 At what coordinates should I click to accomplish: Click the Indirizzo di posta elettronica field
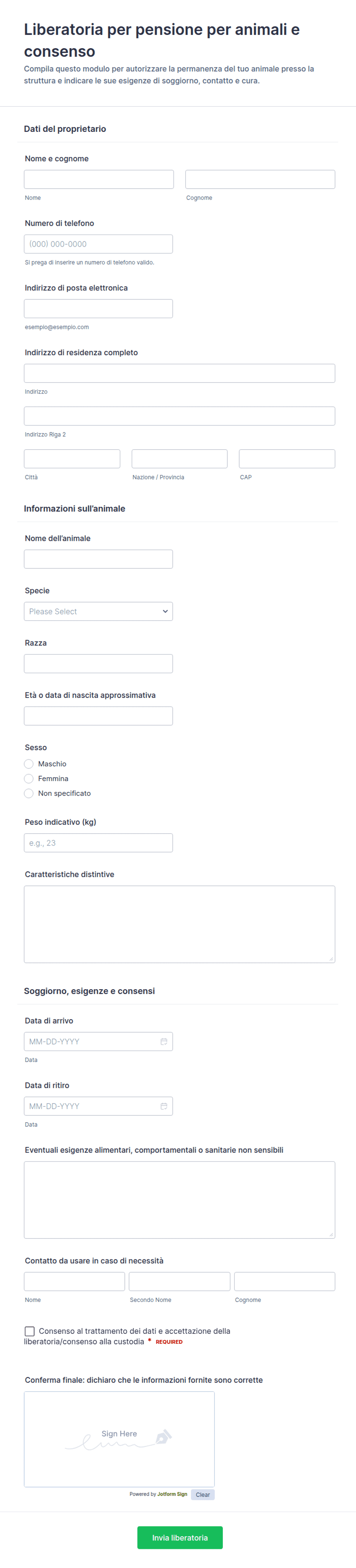(98, 309)
